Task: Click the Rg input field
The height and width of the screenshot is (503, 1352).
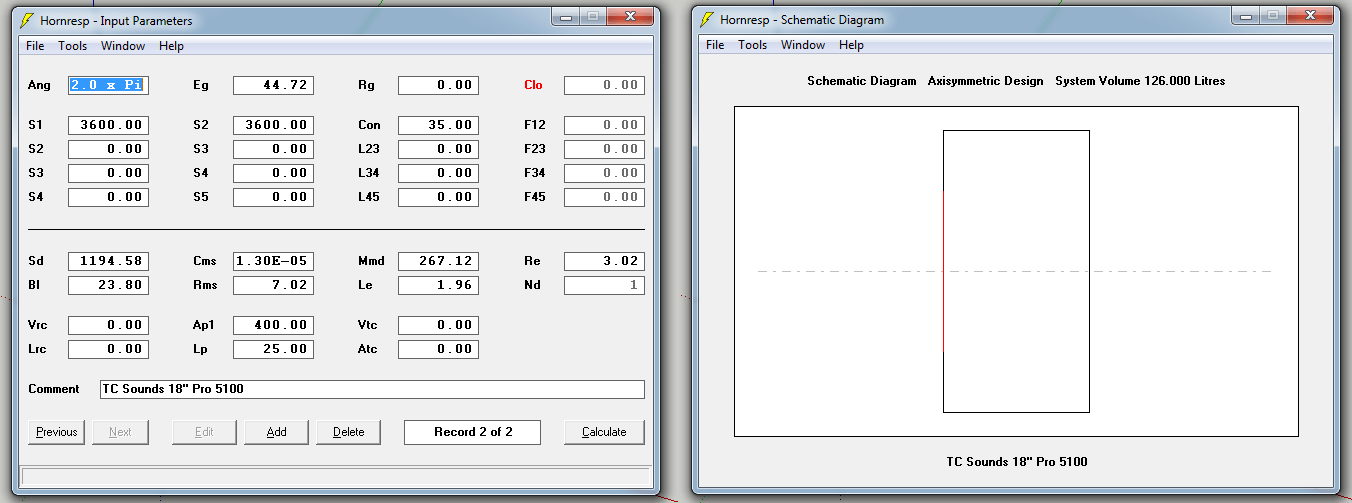Action: (438, 85)
